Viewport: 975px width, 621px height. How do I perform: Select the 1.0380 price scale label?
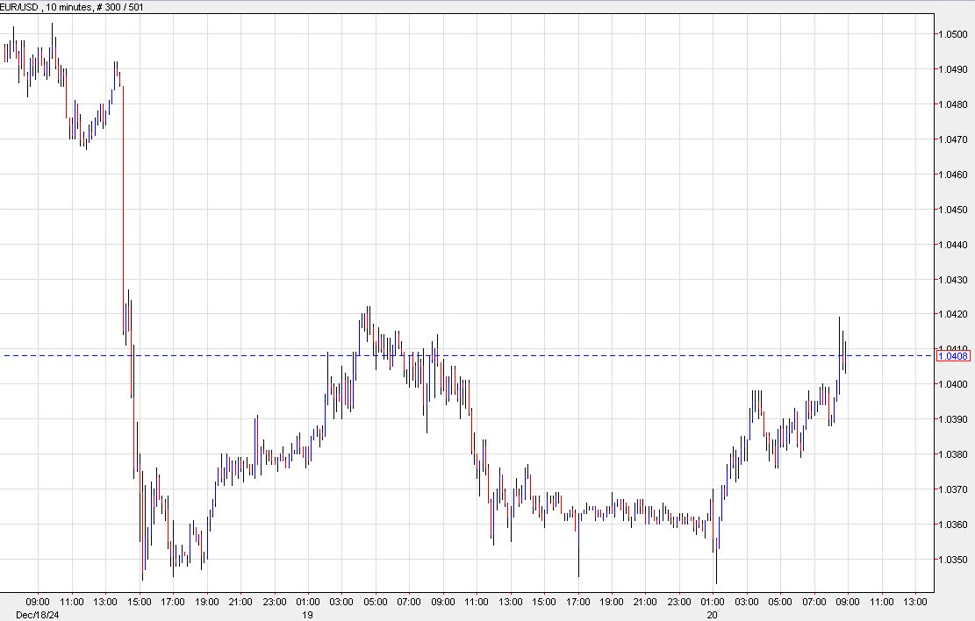click(951, 455)
